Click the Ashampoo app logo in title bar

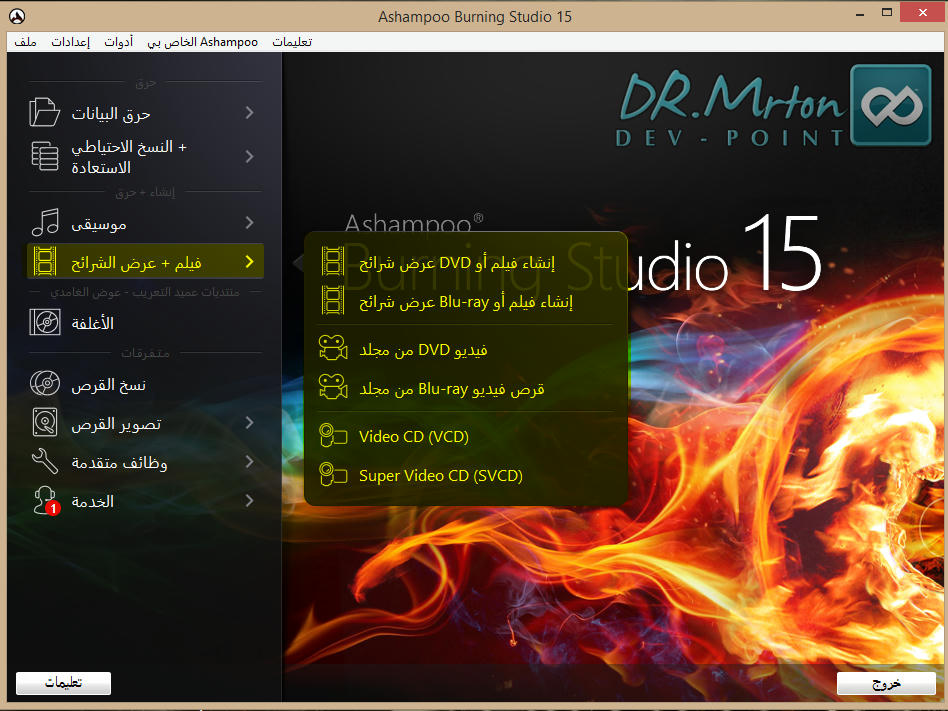pos(17,16)
